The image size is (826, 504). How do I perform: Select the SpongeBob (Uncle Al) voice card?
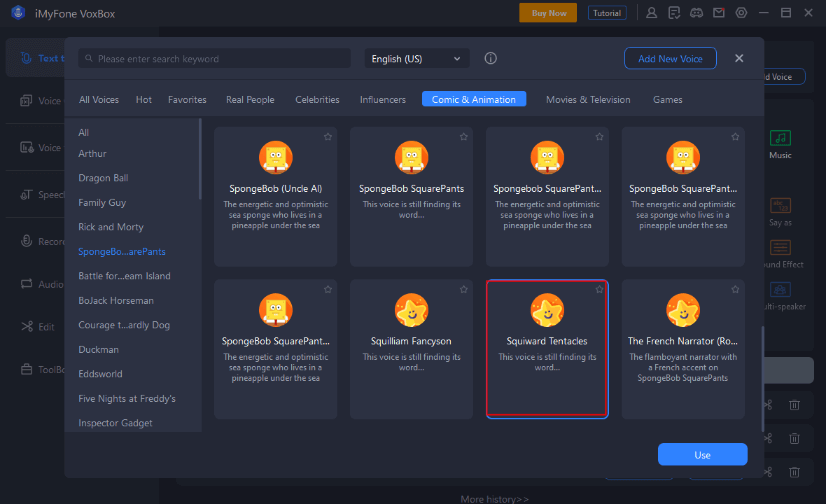[276, 196]
